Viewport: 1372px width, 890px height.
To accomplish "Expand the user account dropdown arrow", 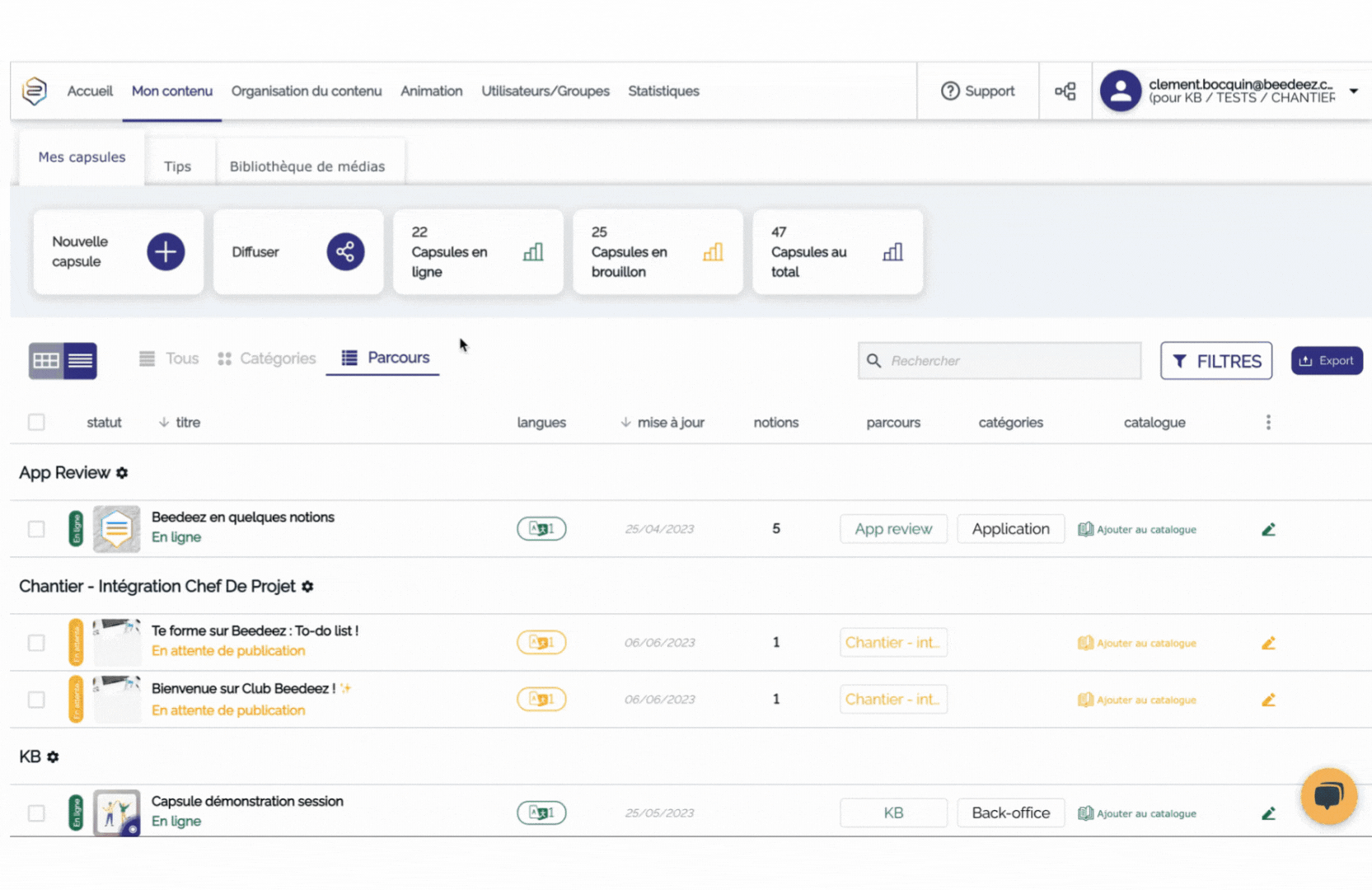I will pyautogui.click(x=1354, y=91).
